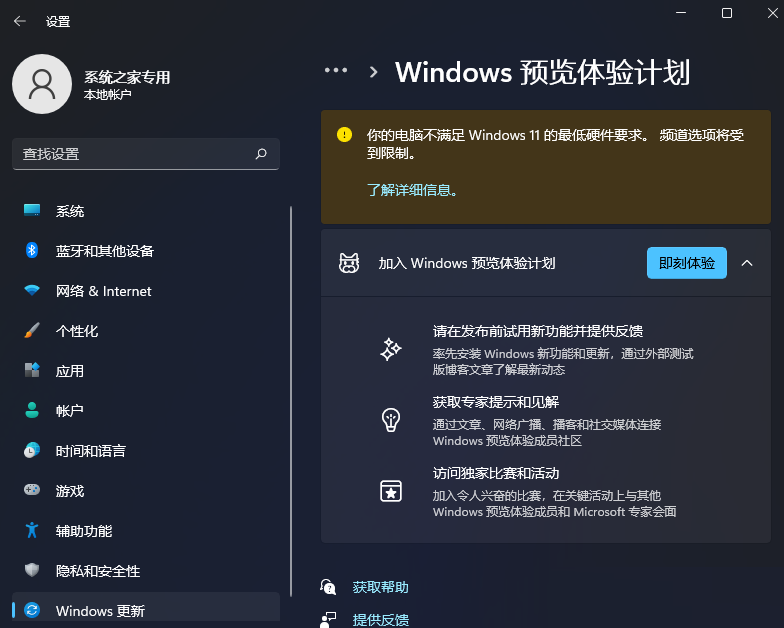Open 网络 & Internet settings
The height and width of the screenshot is (628, 784).
[146, 291]
